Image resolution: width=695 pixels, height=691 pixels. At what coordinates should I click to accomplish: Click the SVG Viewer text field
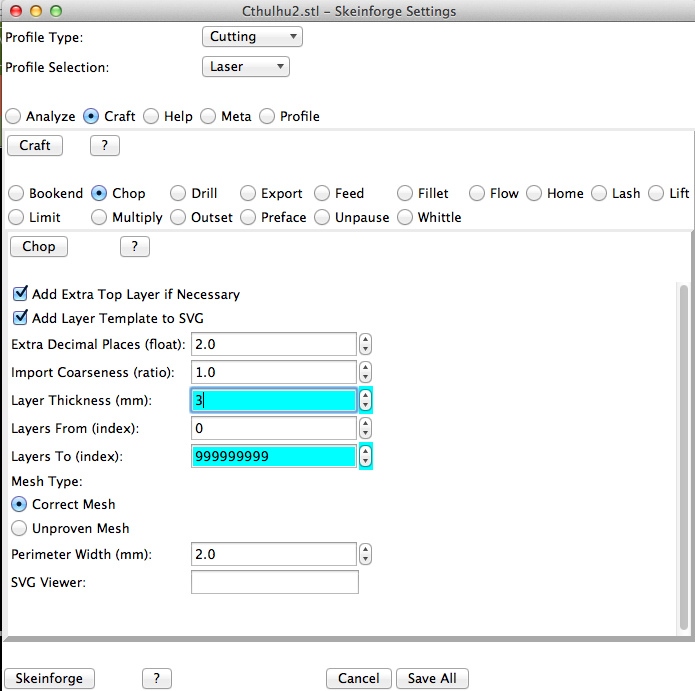[x=275, y=582]
